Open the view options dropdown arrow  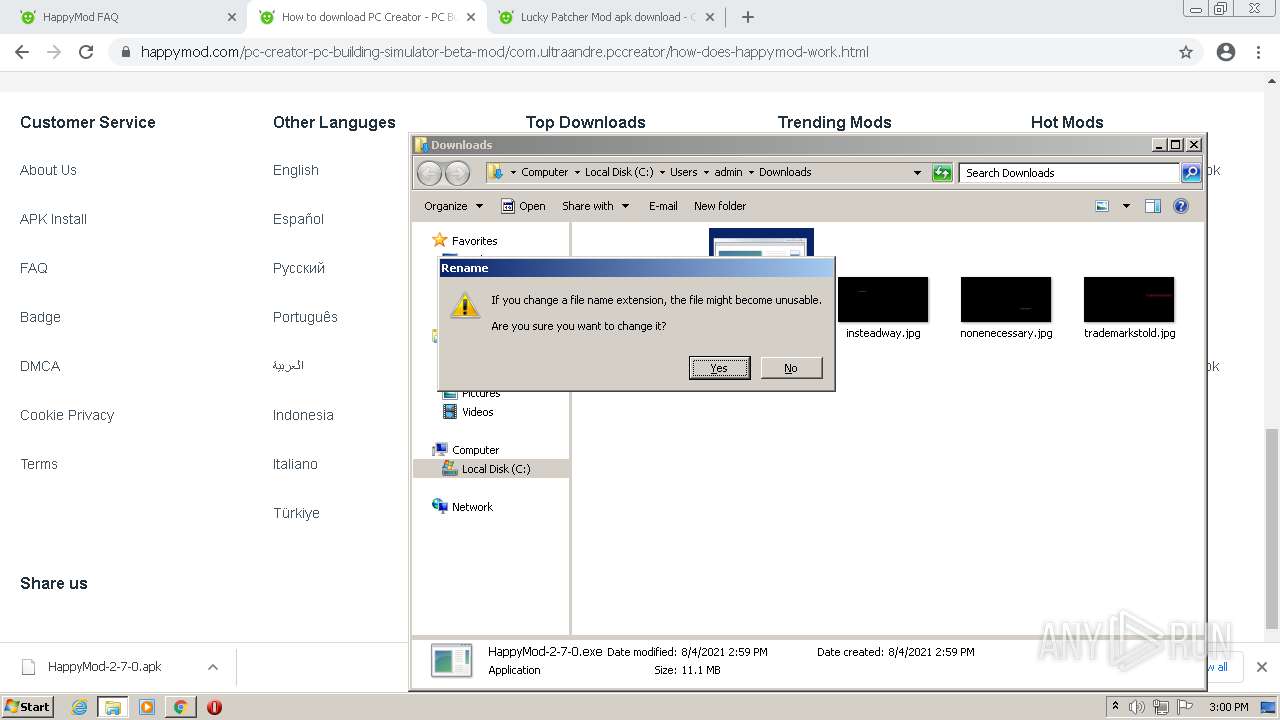(x=1126, y=206)
